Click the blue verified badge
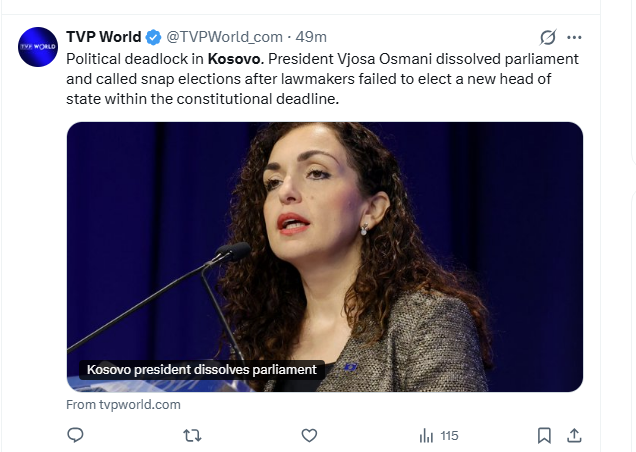636x452 pixels. click(x=154, y=38)
